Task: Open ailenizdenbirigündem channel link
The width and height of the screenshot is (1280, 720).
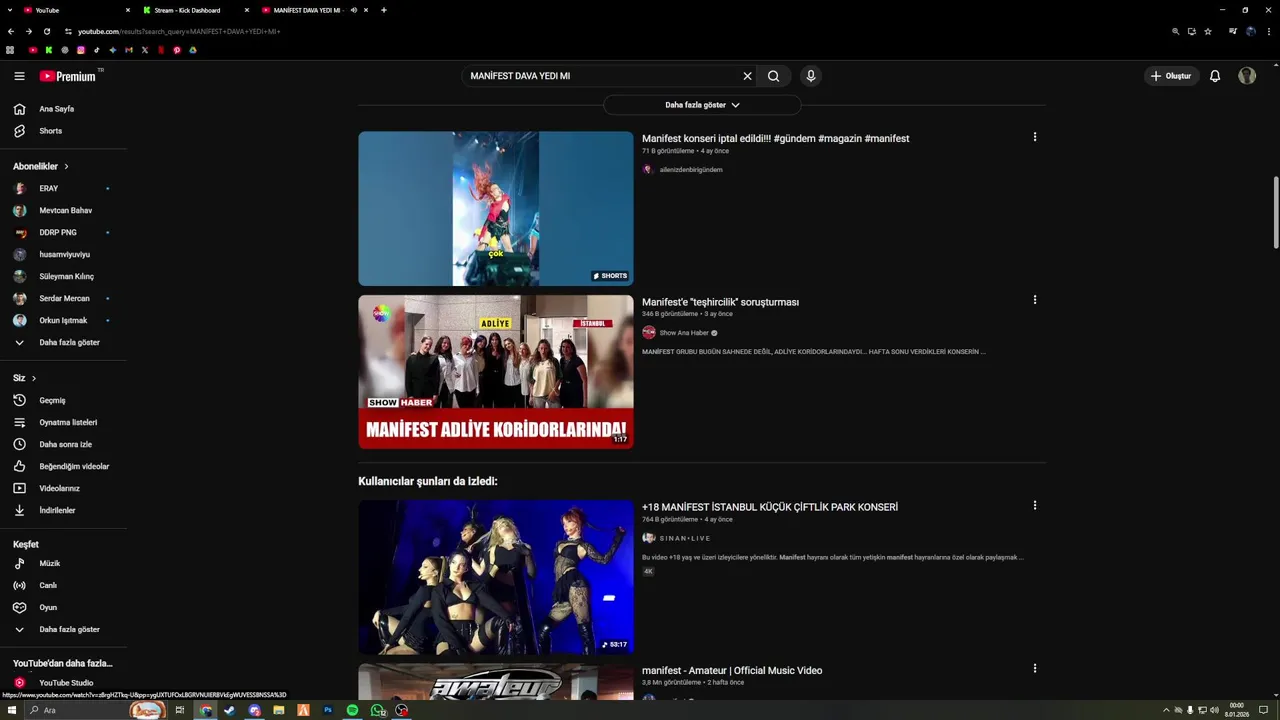Action: point(690,170)
